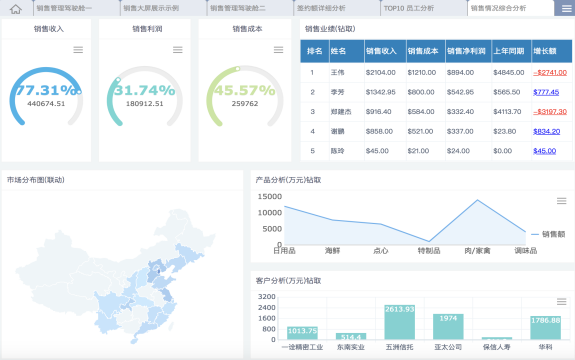
Task: Click the value 180912.51
Action: point(144,104)
